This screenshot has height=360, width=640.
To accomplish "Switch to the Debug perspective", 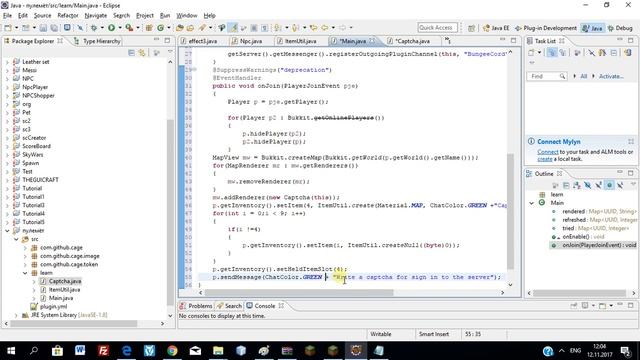I will click(620, 28).
